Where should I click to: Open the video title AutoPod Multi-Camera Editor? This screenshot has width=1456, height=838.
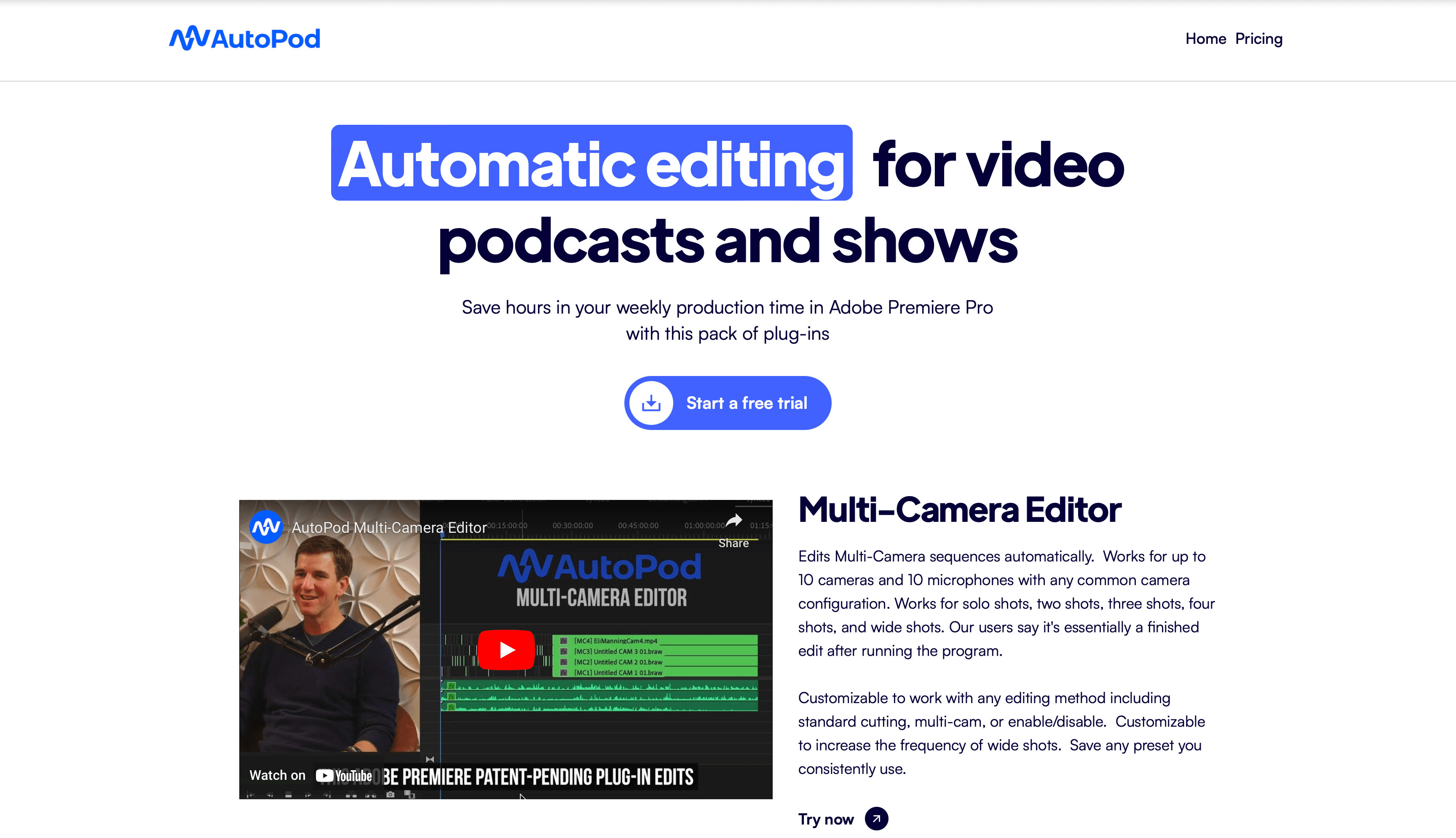(389, 527)
